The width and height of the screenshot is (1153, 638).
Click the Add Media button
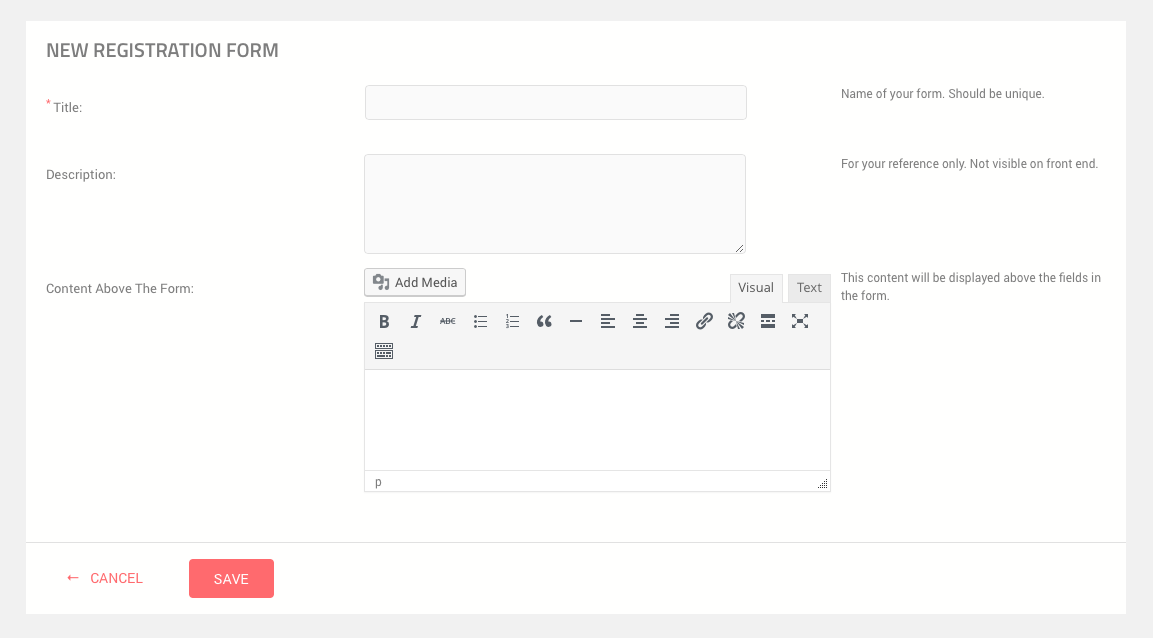(415, 283)
